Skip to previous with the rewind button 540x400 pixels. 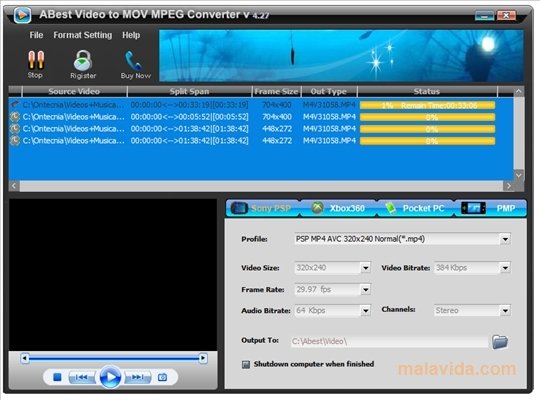pyautogui.click(x=82, y=377)
